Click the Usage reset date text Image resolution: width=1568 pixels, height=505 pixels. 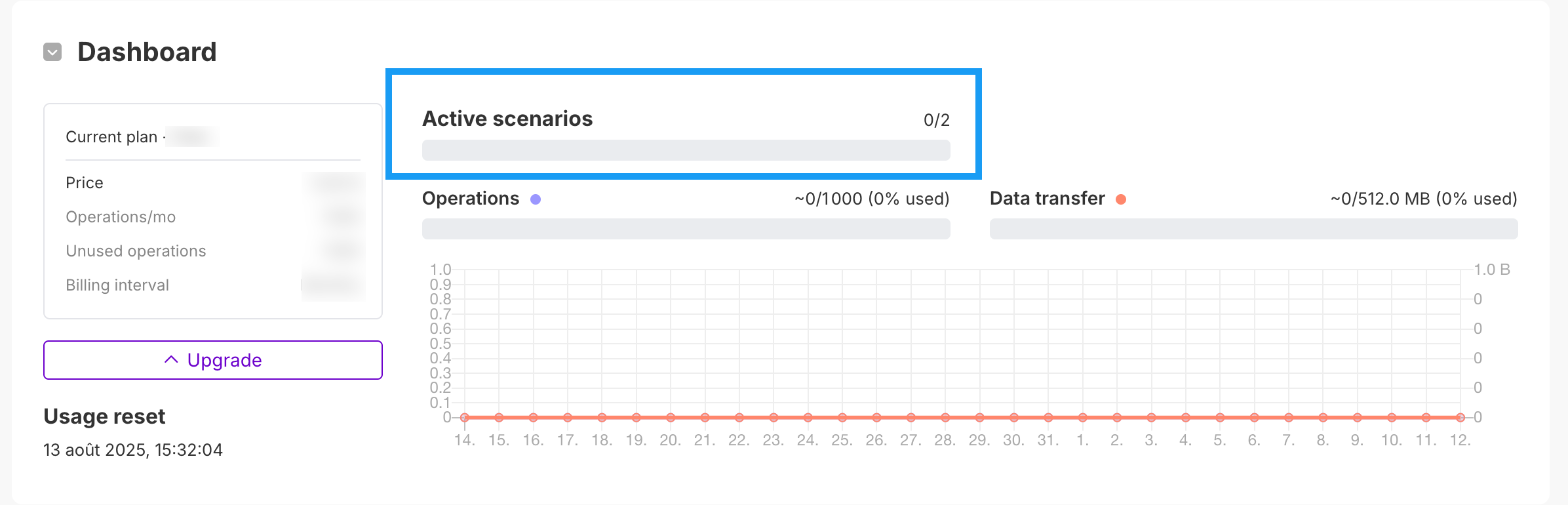click(x=133, y=450)
